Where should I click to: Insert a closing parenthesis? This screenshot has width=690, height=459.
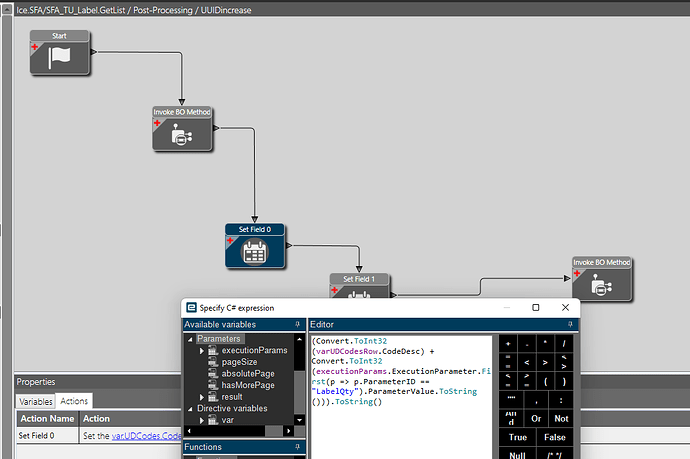(564, 381)
